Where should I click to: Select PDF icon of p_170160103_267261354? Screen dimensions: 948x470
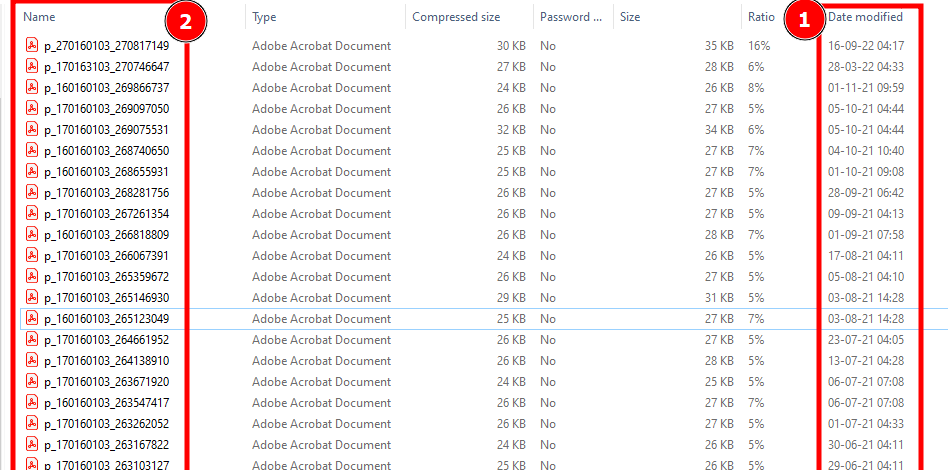tap(32, 214)
